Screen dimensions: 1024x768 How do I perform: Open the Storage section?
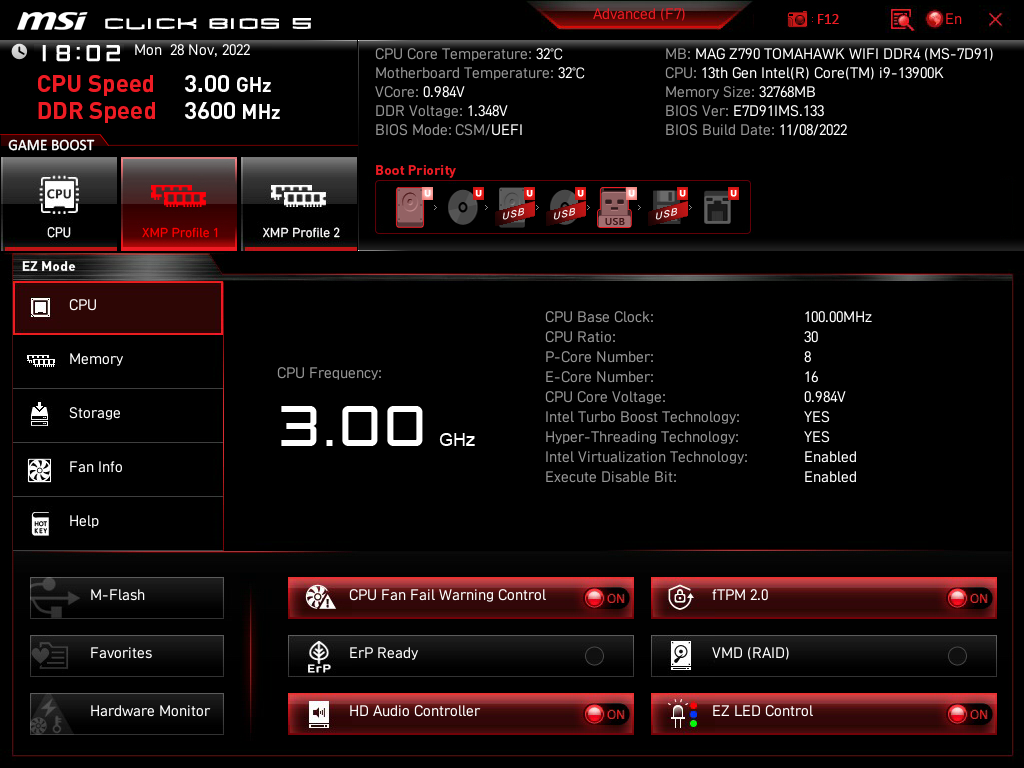118,415
